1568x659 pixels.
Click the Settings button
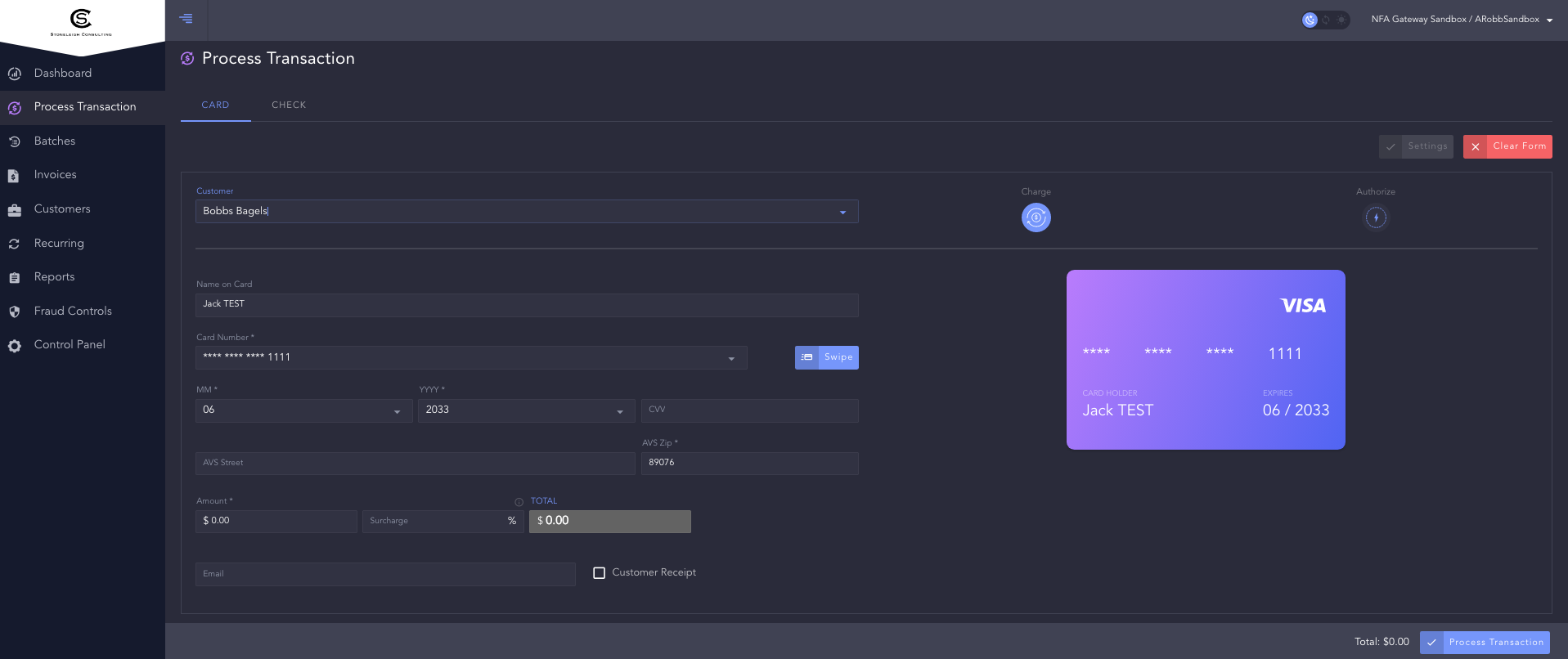pyautogui.click(x=1416, y=146)
